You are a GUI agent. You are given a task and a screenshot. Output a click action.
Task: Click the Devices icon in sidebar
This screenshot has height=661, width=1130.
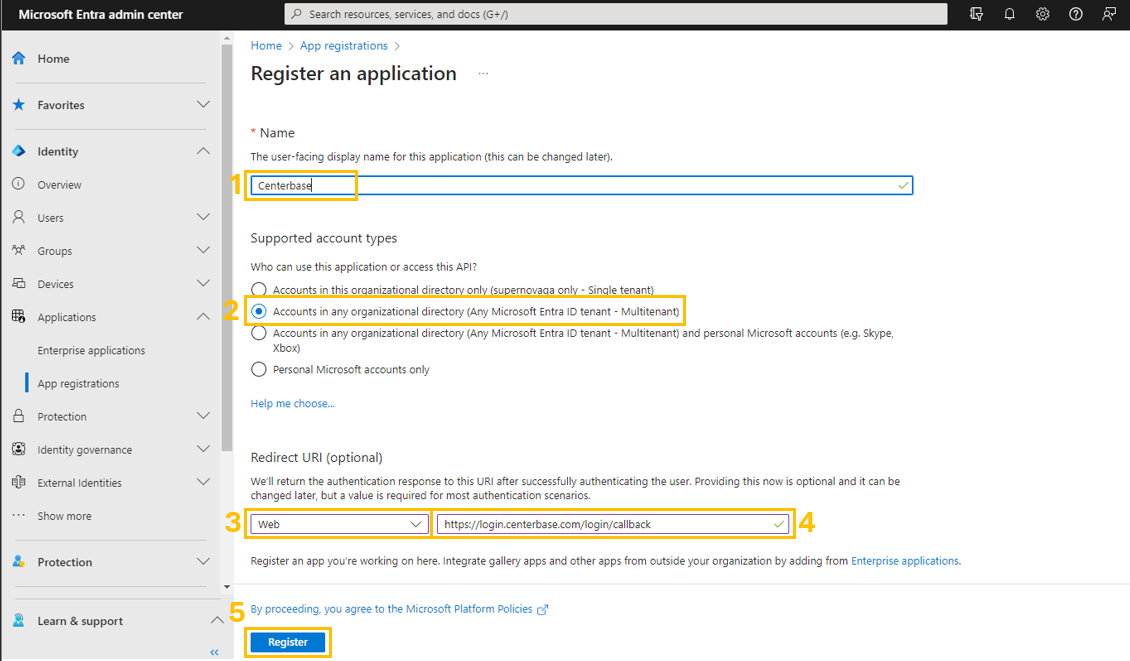coord(19,283)
